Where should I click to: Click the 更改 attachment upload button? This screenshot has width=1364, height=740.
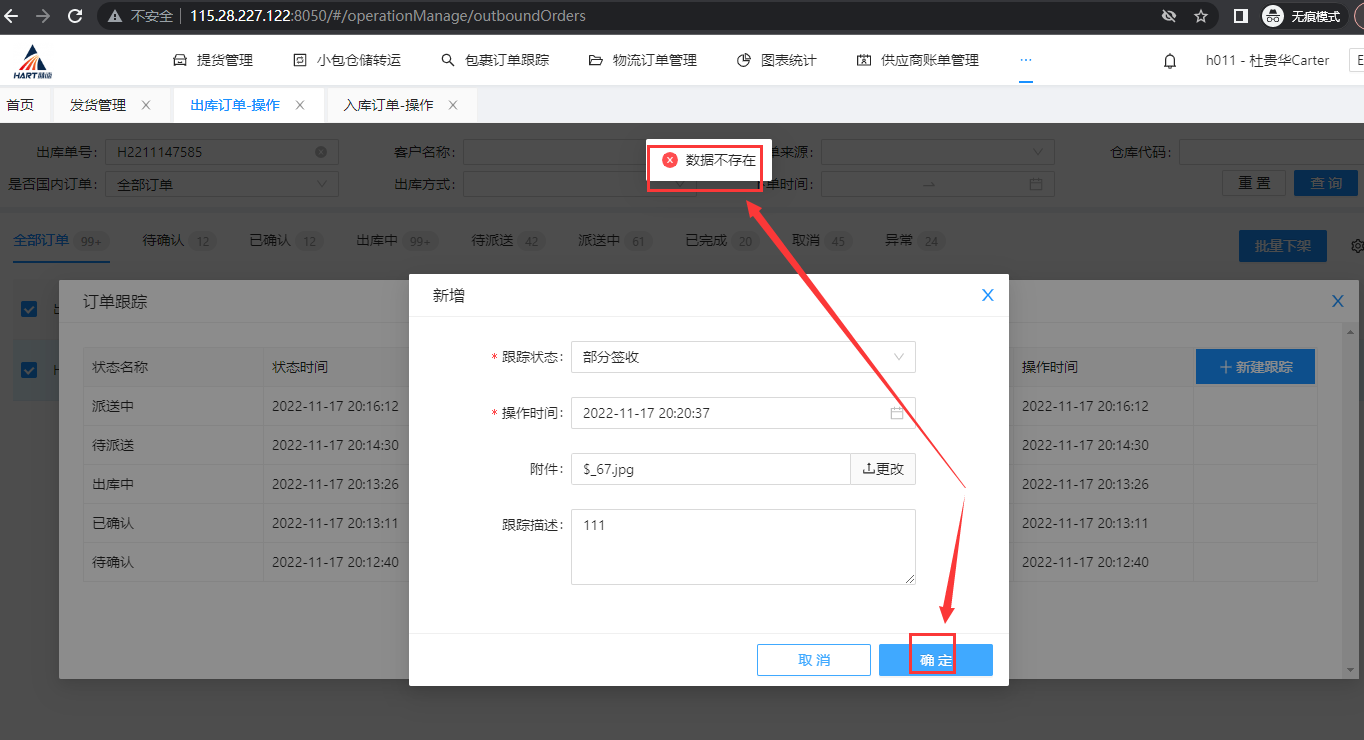point(882,469)
